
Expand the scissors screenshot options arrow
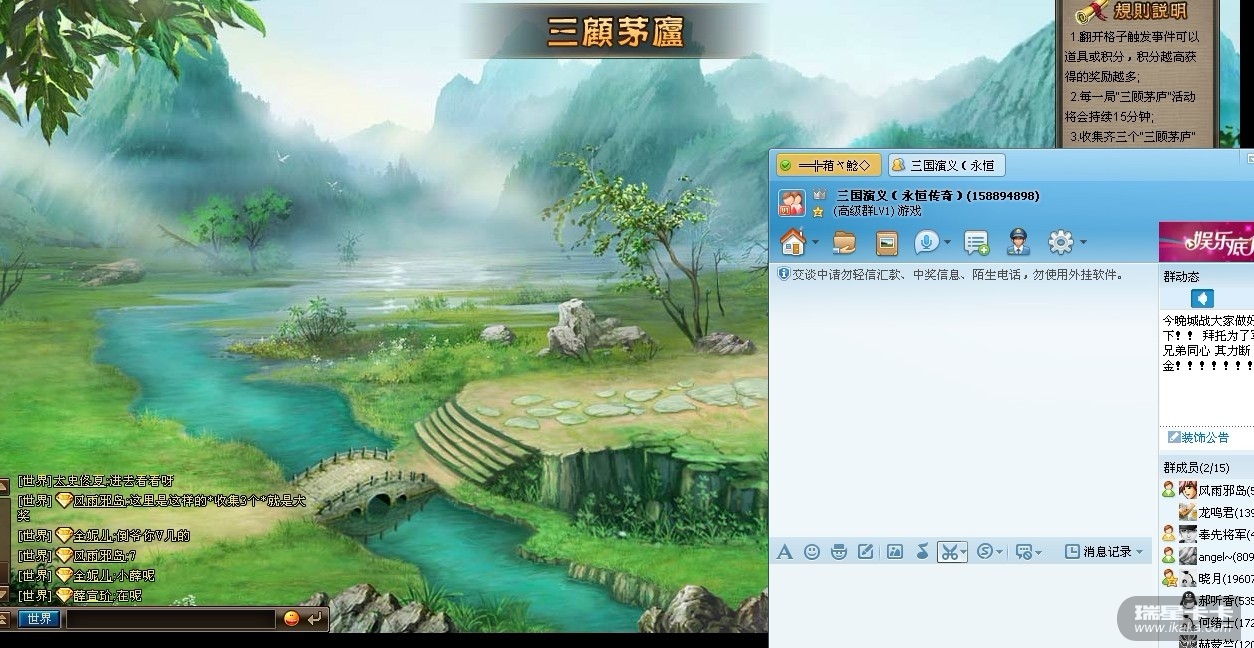[x=963, y=553]
